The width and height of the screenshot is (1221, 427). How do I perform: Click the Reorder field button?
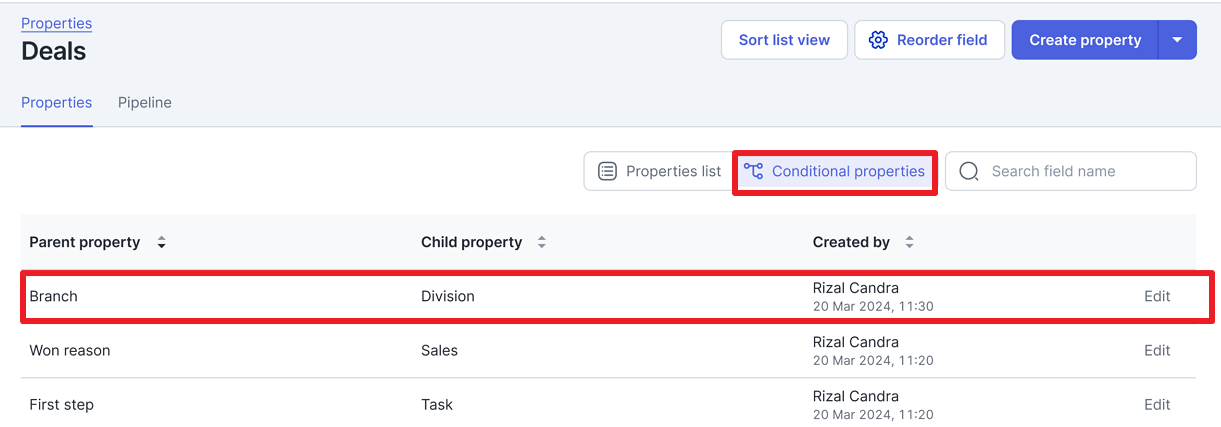tap(929, 40)
